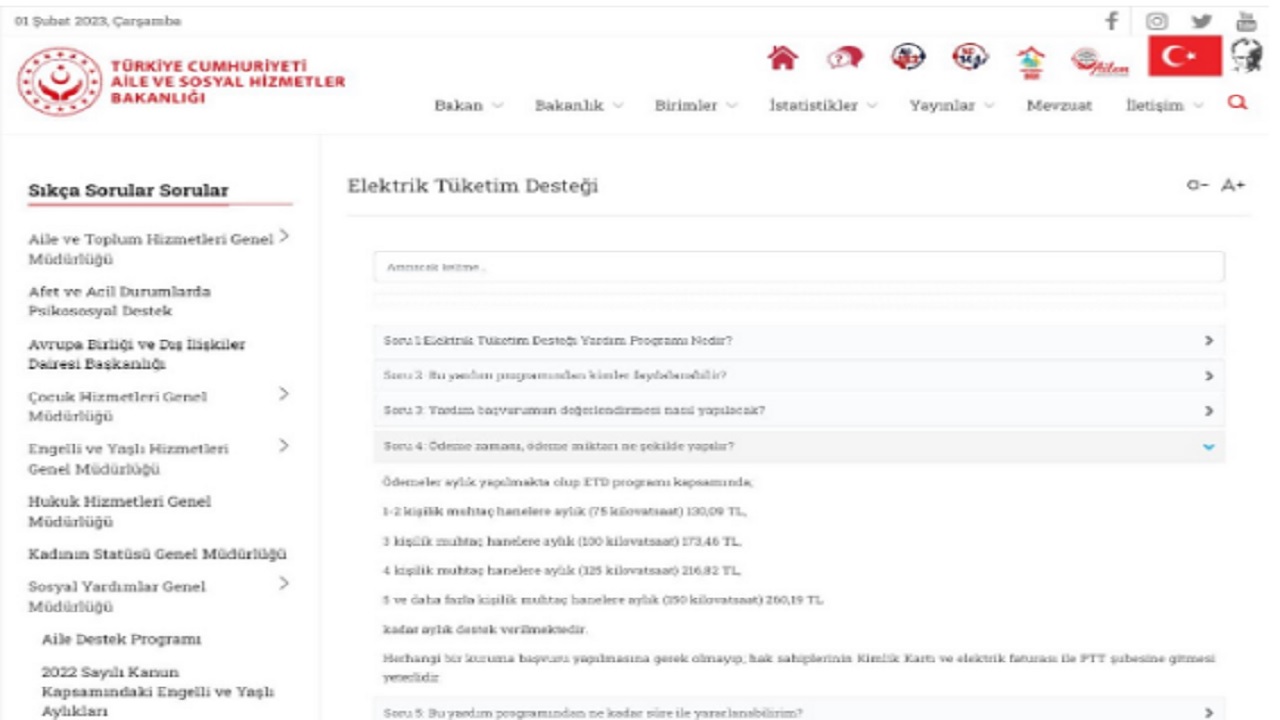Image resolution: width=1280 pixels, height=720 pixels.
Task: Open the Mevzuat menu item
Action: tap(1059, 106)
